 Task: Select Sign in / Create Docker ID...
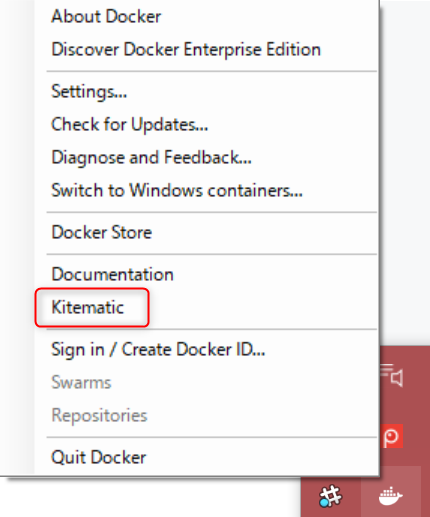(x=158, y=350)
